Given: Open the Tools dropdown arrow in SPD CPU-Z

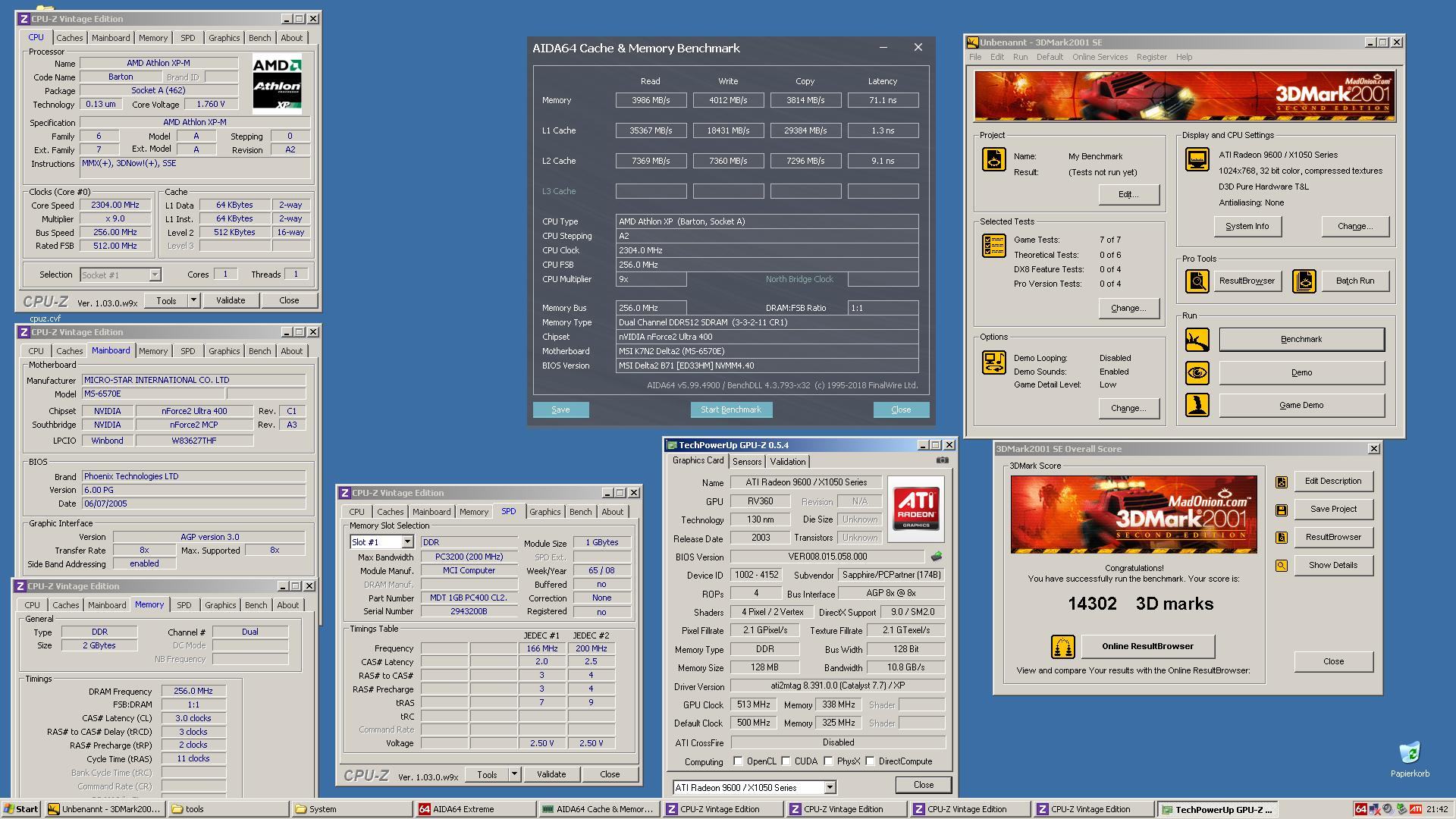Looking at the screenshot, I should point(514,775).
